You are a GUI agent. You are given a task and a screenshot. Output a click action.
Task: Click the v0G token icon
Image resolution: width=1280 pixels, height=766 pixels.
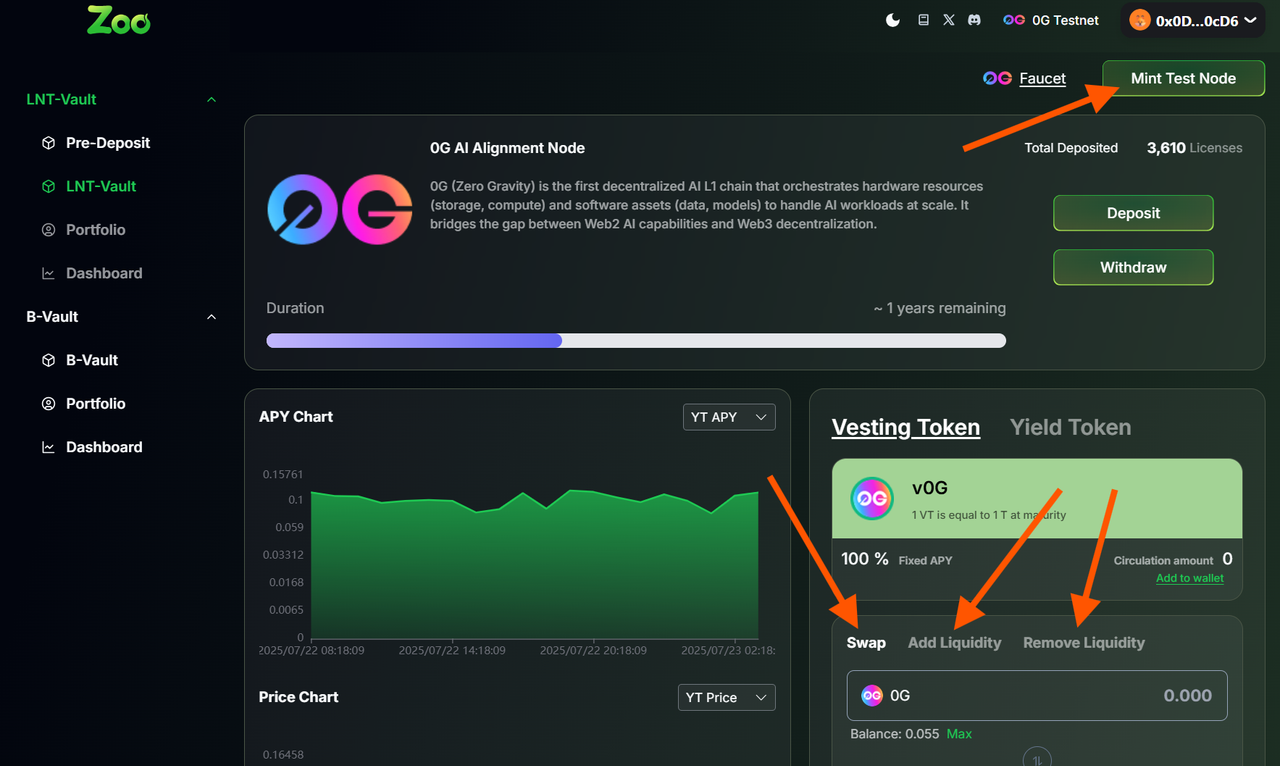(872, 498)
